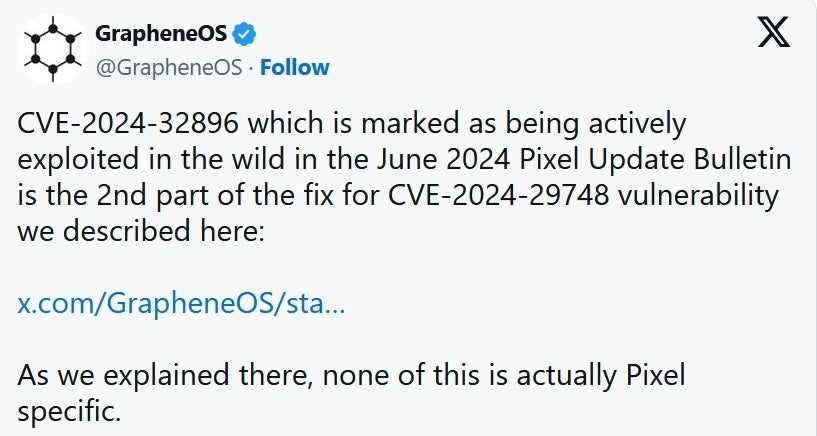Viewport: 817px width, 436px height.
Task: Click the GrapheneOS display name
Action: tap(161, 35)
